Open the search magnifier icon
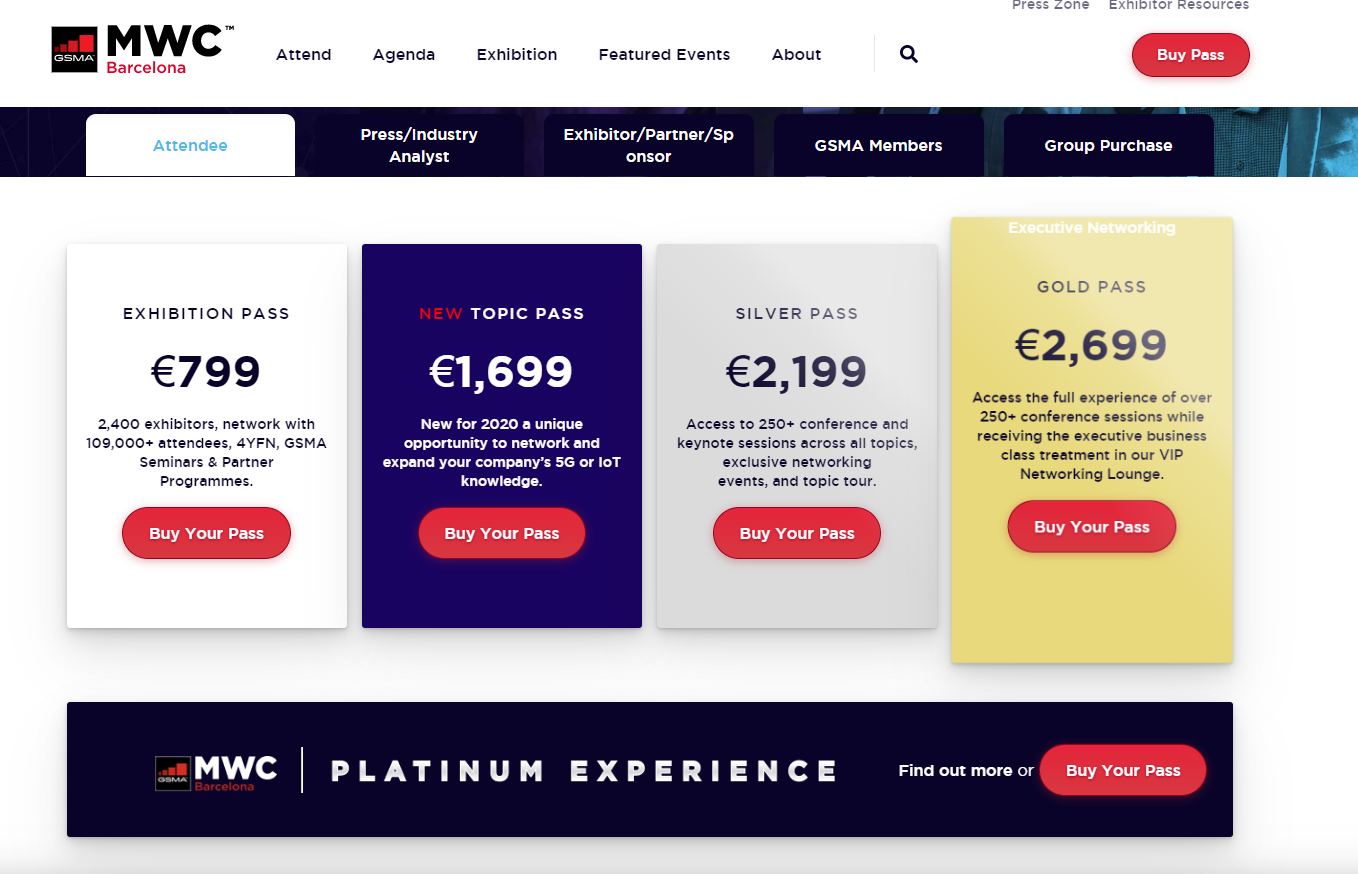Screen dimensions: 1358x874 (x=908, y=54)
